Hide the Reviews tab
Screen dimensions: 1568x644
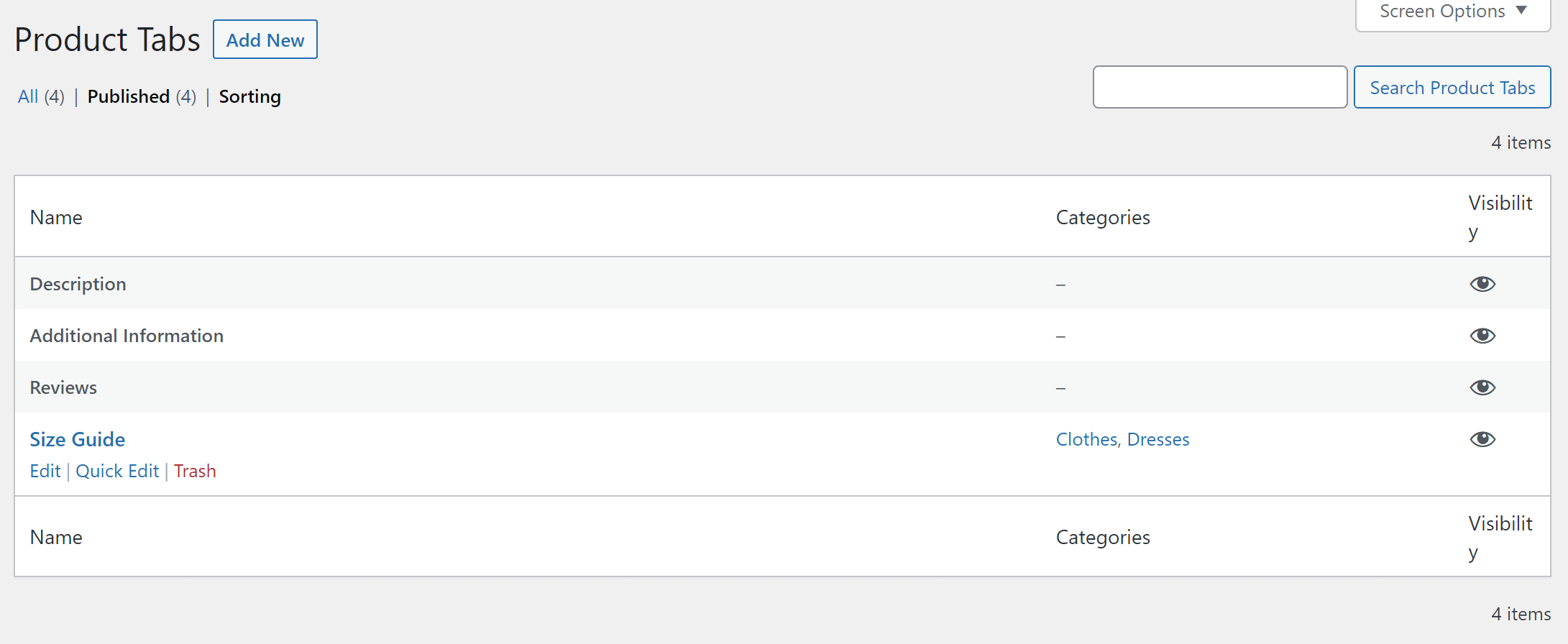tap(1482, 387)
